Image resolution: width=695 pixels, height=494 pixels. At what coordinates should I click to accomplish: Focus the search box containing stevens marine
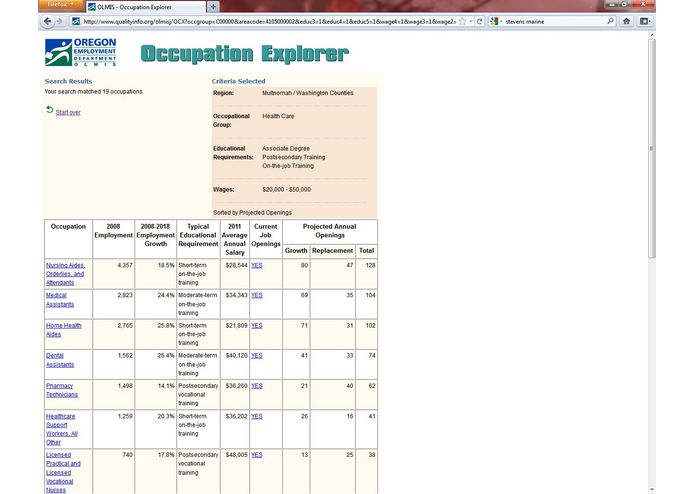[x=554, y=21]
